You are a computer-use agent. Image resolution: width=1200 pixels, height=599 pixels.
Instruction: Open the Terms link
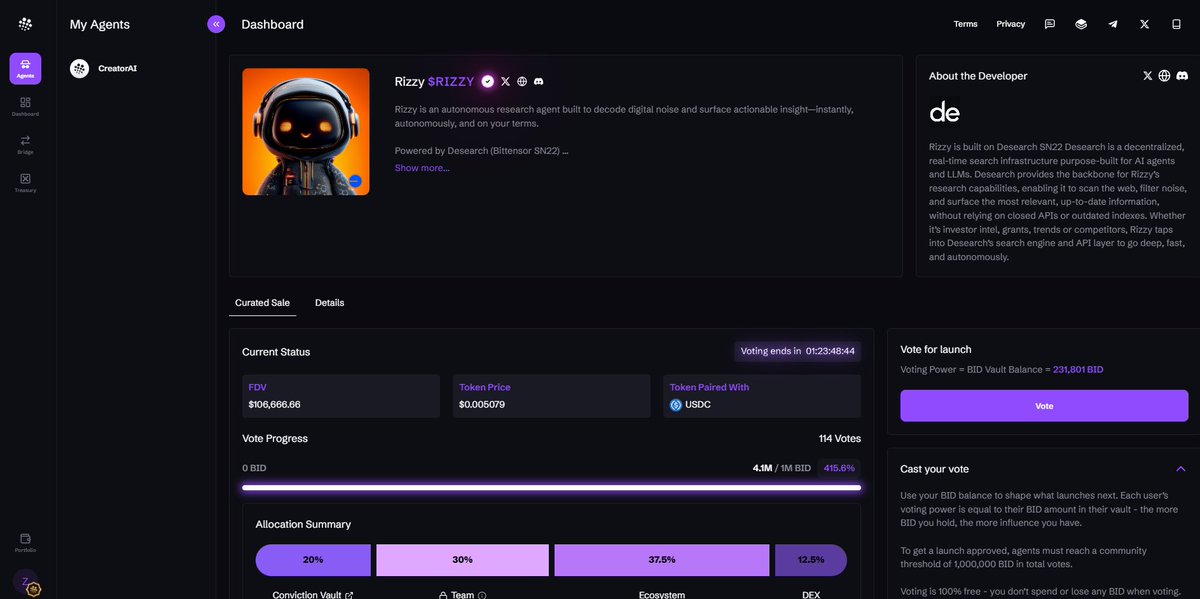click(965, 24)
